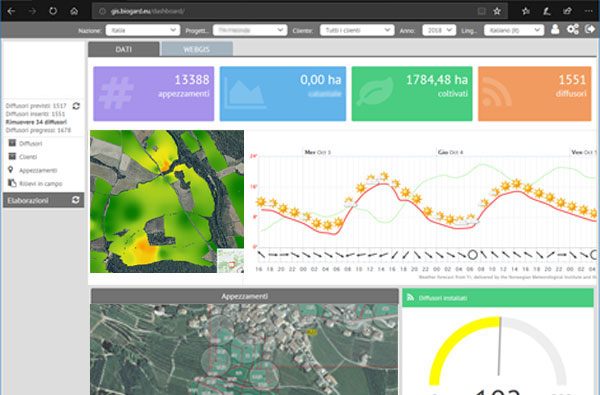Click the Diffusori installati panel header

click(498, 298)
